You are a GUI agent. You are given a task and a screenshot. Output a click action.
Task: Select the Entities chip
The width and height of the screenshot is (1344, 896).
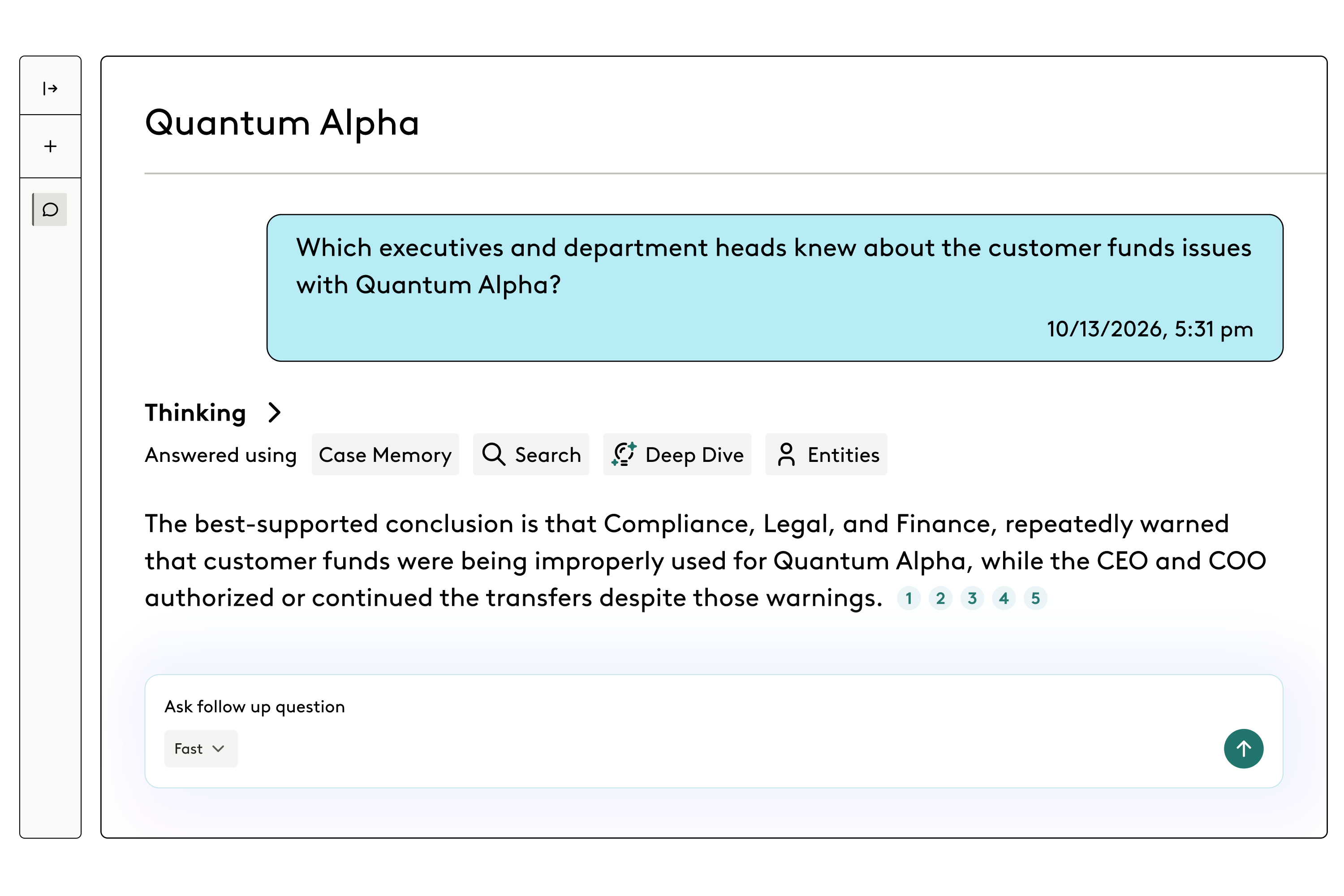click(x=826, y=455)
